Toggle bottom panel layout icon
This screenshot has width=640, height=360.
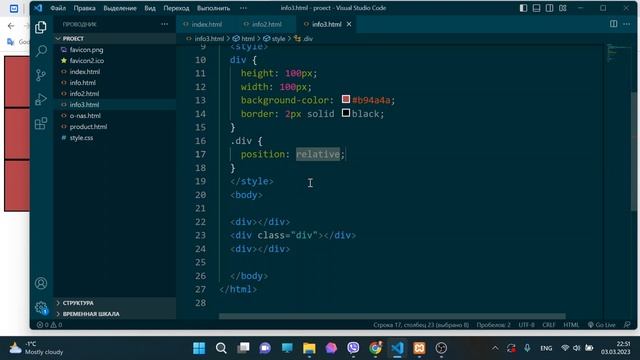[536, 8]
